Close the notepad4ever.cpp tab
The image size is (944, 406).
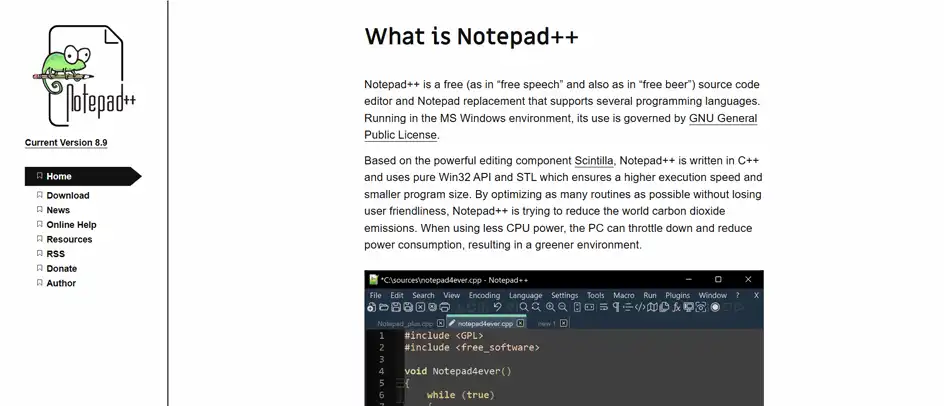521,323
